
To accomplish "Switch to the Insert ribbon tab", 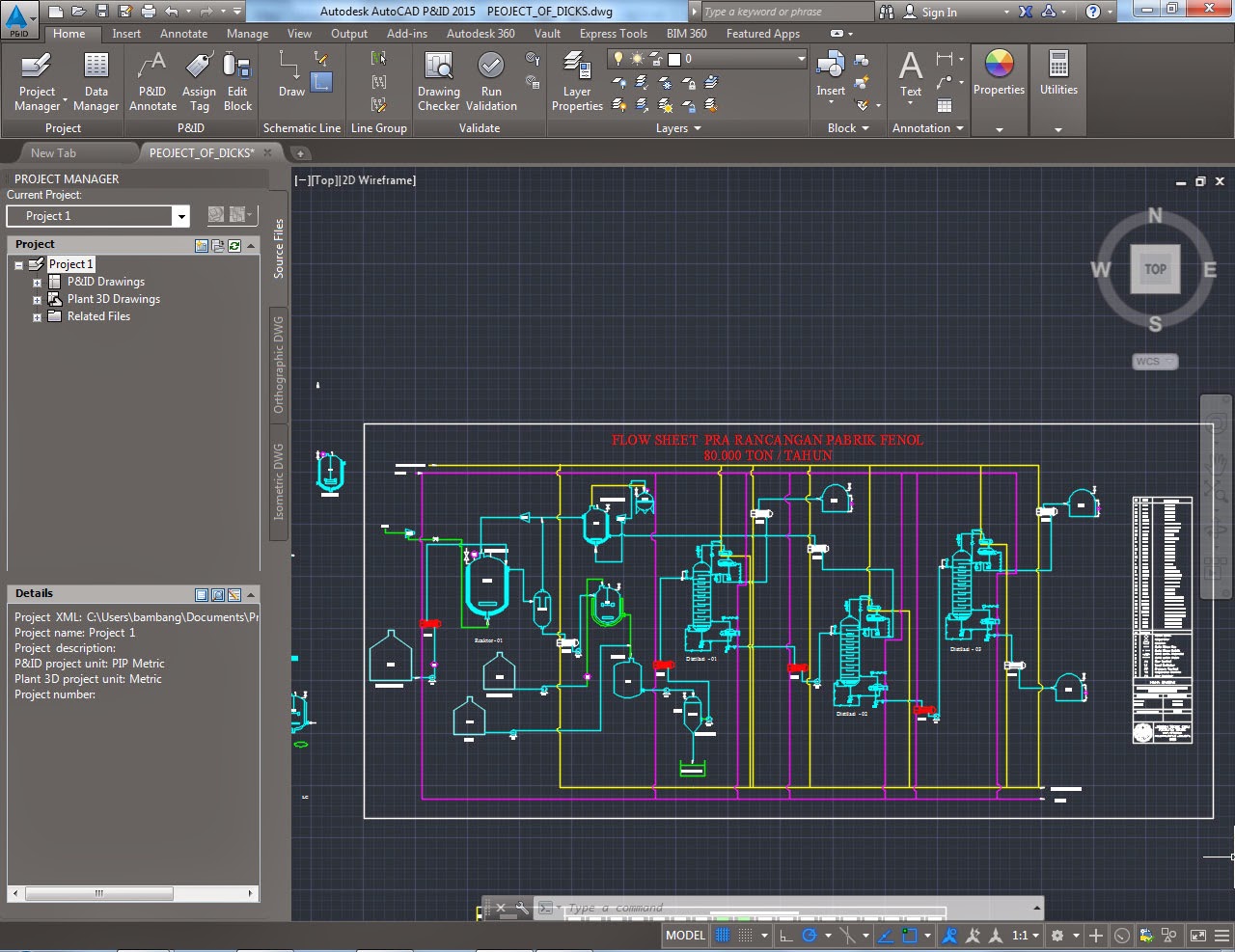I will (125, 34).
